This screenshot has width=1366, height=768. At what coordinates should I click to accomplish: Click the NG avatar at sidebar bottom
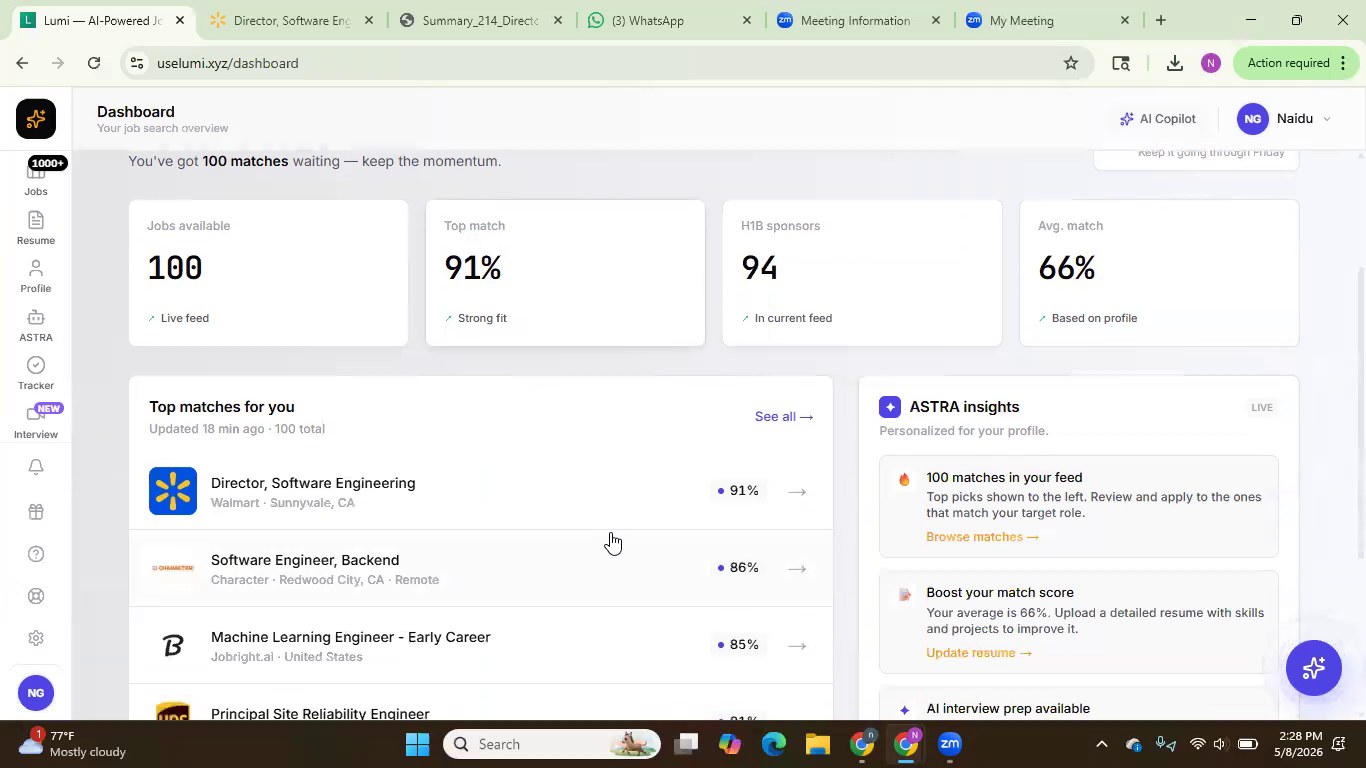(x=36, y=693)
